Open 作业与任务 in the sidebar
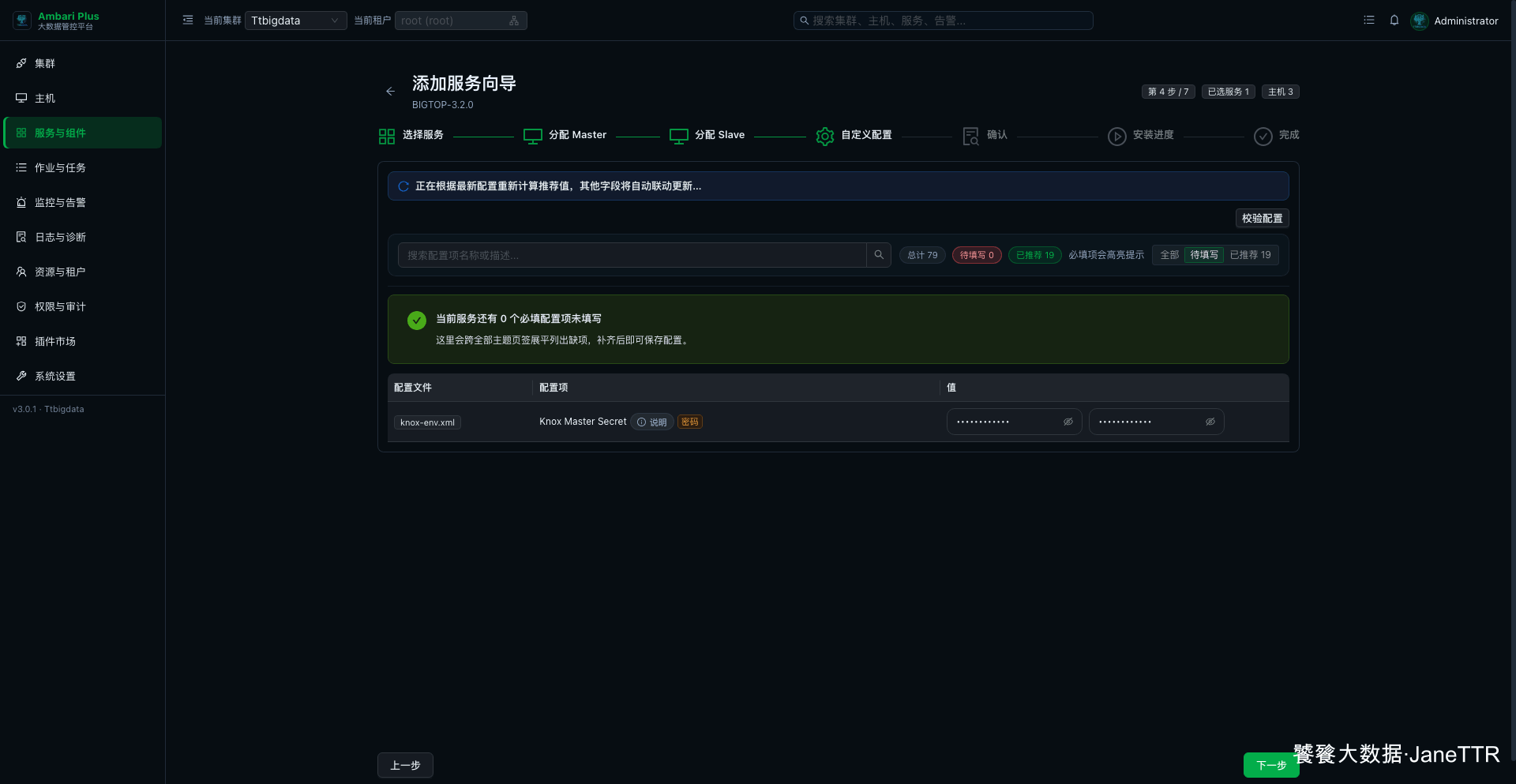 click(83, 167)
